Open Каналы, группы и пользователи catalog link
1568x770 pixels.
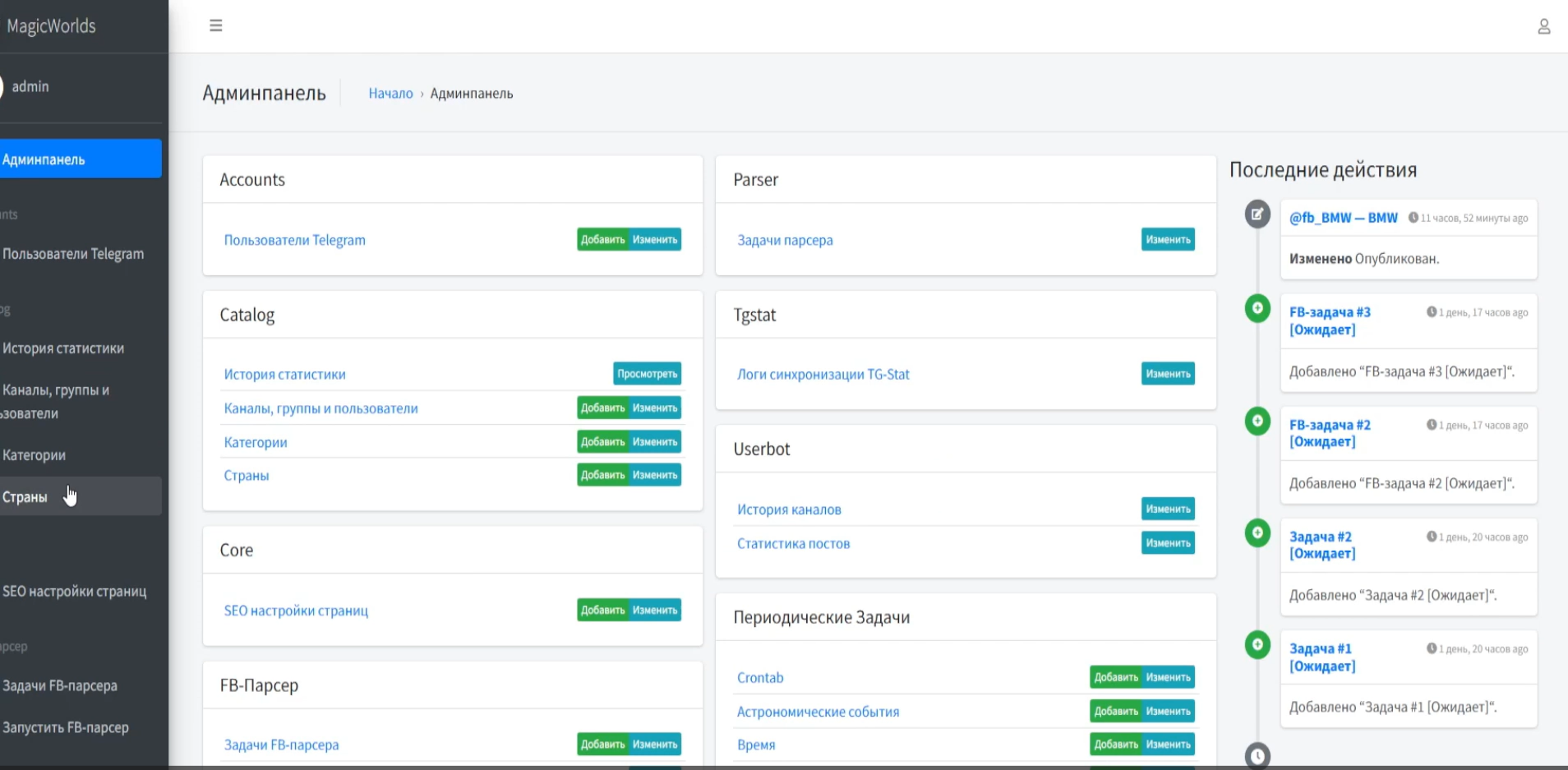[321, 408]
